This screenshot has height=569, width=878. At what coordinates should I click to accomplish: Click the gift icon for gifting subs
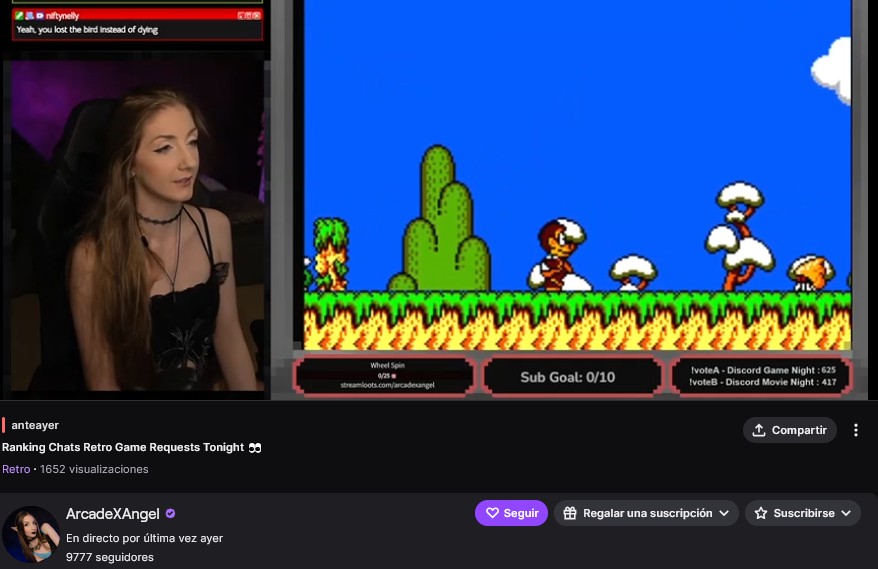coord(569,513)
